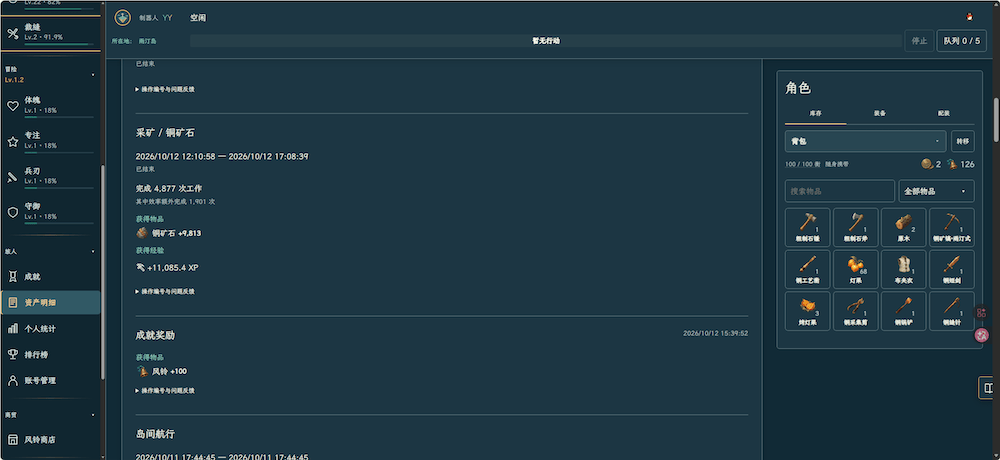Open 风铃商店 via its shop icon

(x=12, y=440)
